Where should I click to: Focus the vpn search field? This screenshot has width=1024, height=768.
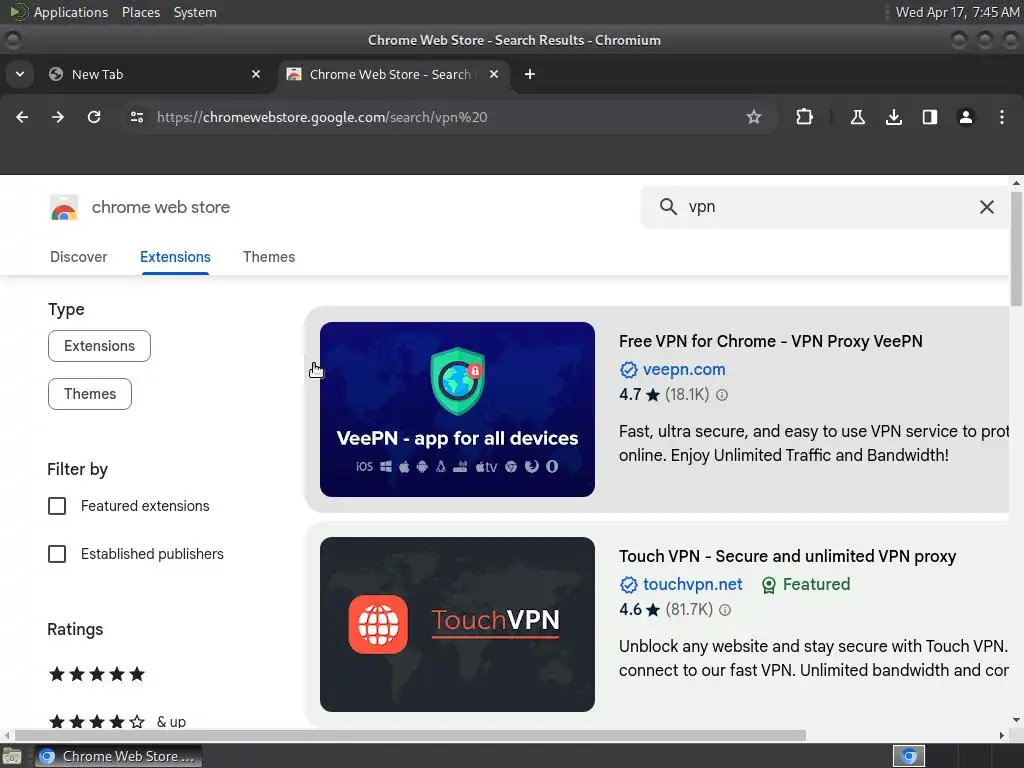826,207
